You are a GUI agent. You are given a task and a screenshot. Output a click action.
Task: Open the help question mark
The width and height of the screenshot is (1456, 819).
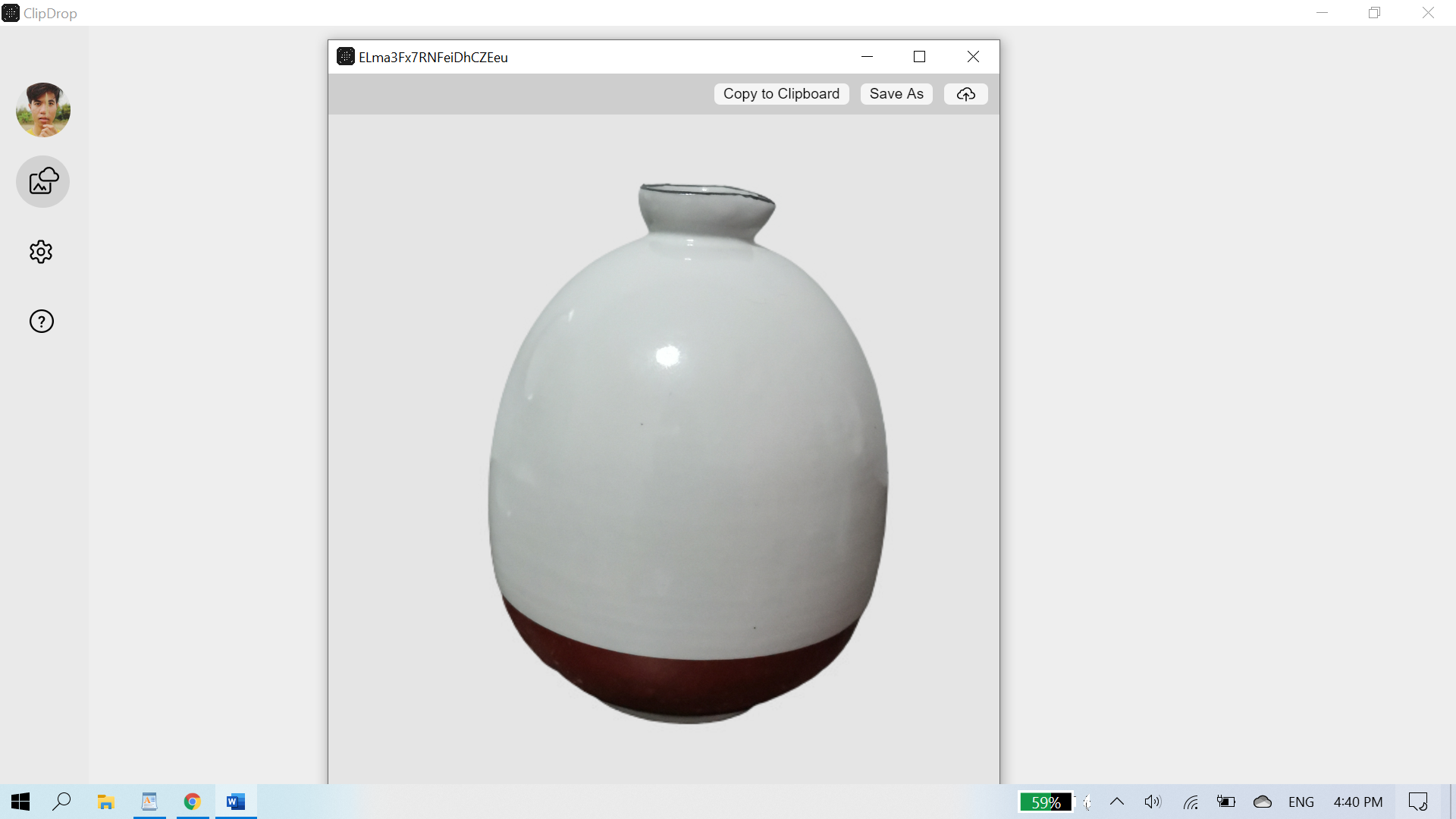click(42, 322)
